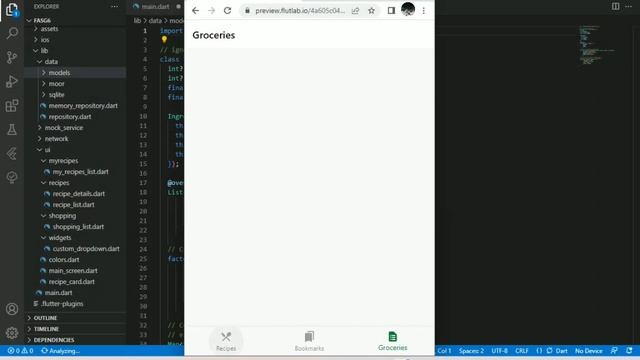Open the Extensions view
This screenshot has width=640, height=360.
pos(12,106)
